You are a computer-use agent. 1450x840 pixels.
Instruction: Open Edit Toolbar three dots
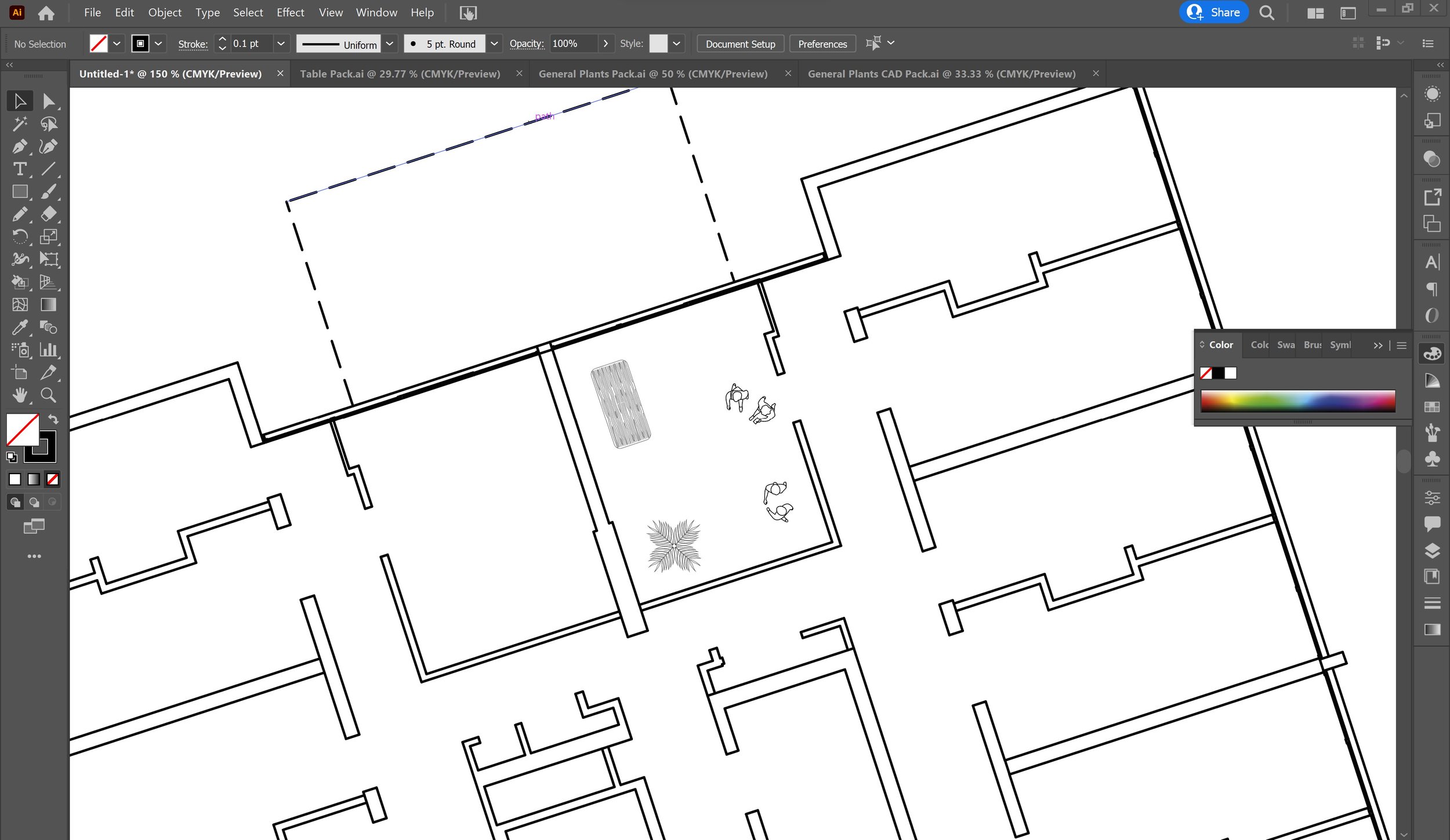click(34, 556)
